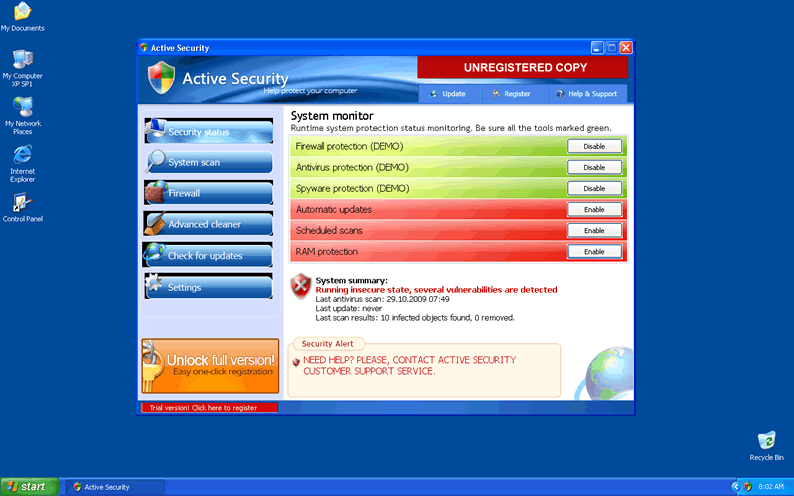794x496 pixels.
Task: Enable Scheduled scans
Action: click(594, 230)
